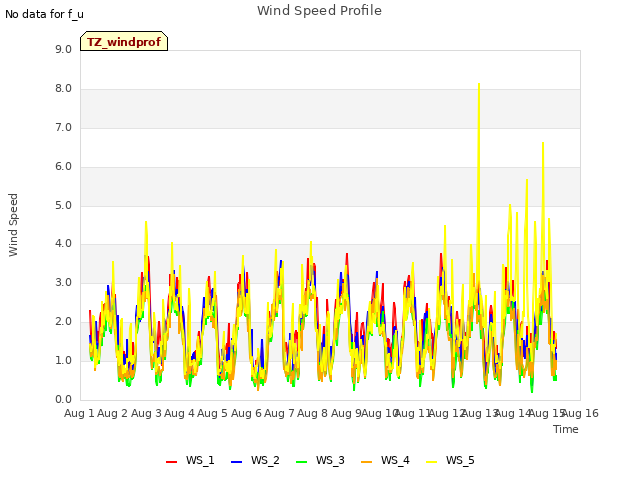The image size is (640, 480).
Task: Click the 1.0 y-axis tick label
Action: pos(63,360)
